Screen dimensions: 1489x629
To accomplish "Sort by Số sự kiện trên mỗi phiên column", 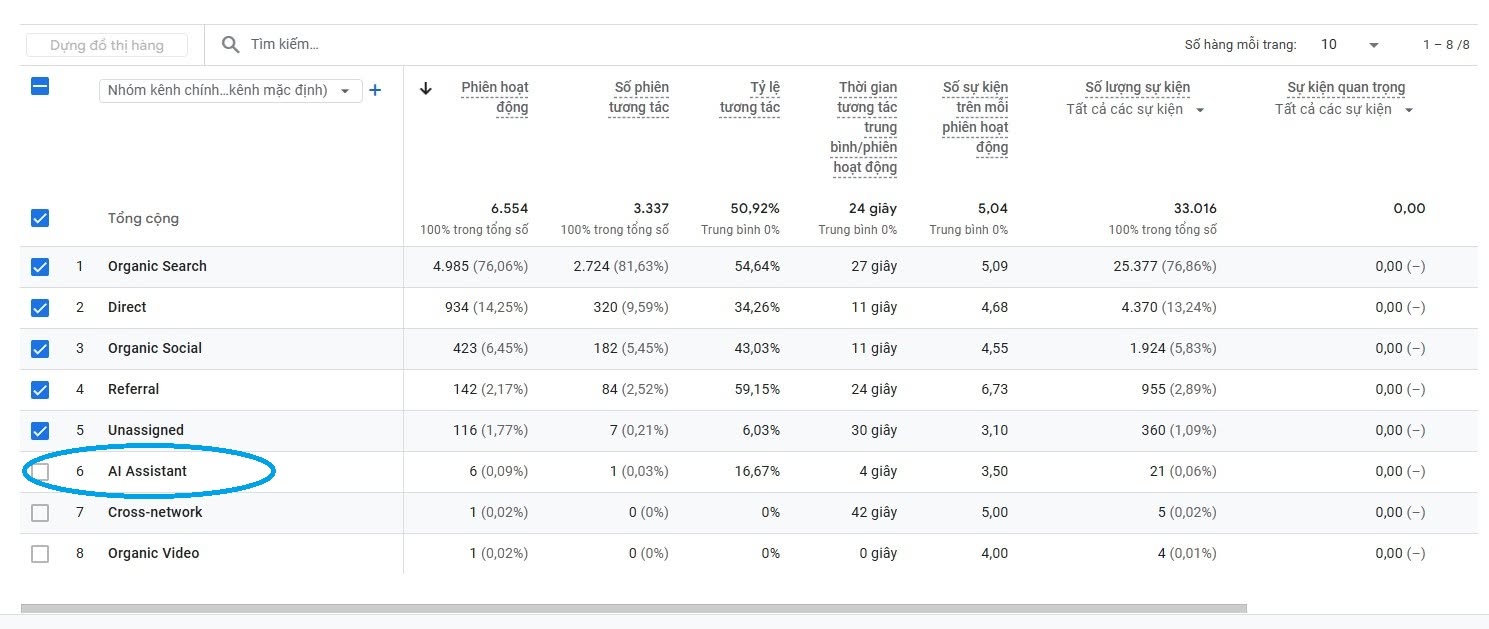I will click(975, 117).
